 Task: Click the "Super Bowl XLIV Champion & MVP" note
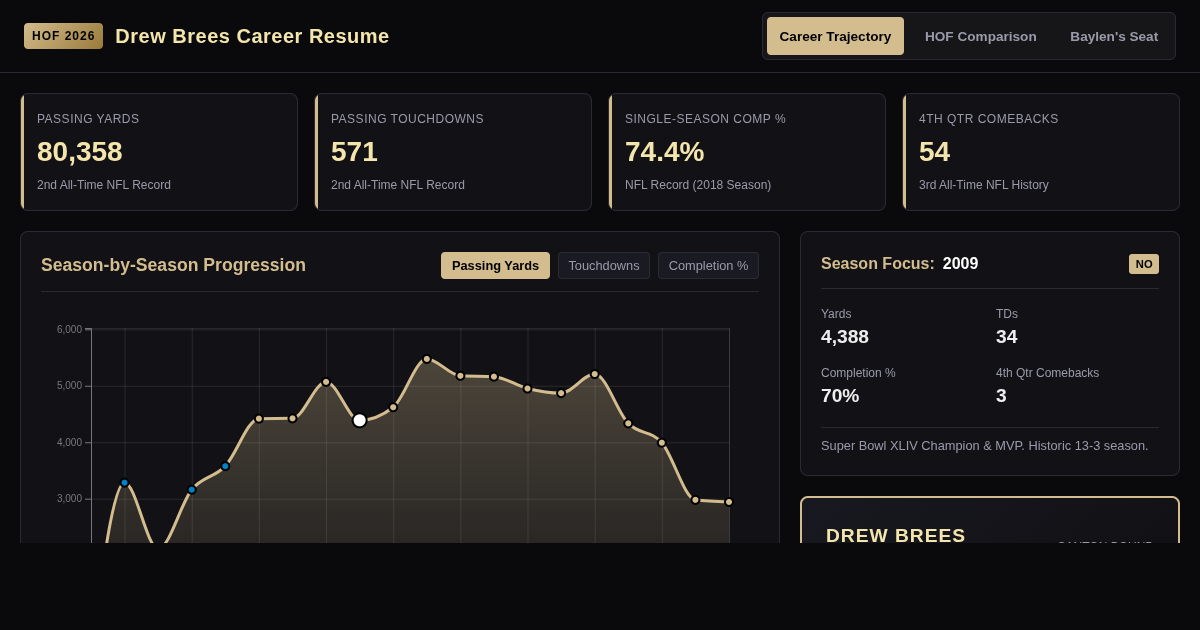[x=984, y=446]
